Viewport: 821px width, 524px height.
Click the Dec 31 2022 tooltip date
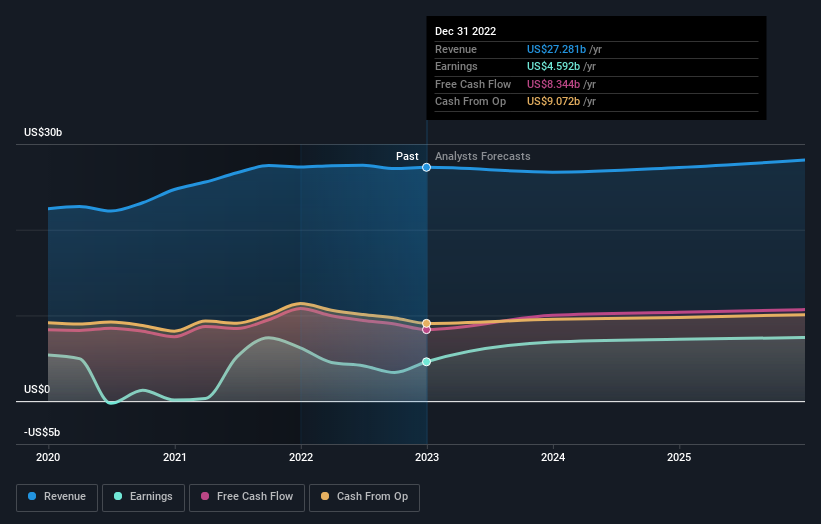click(465, 31)
